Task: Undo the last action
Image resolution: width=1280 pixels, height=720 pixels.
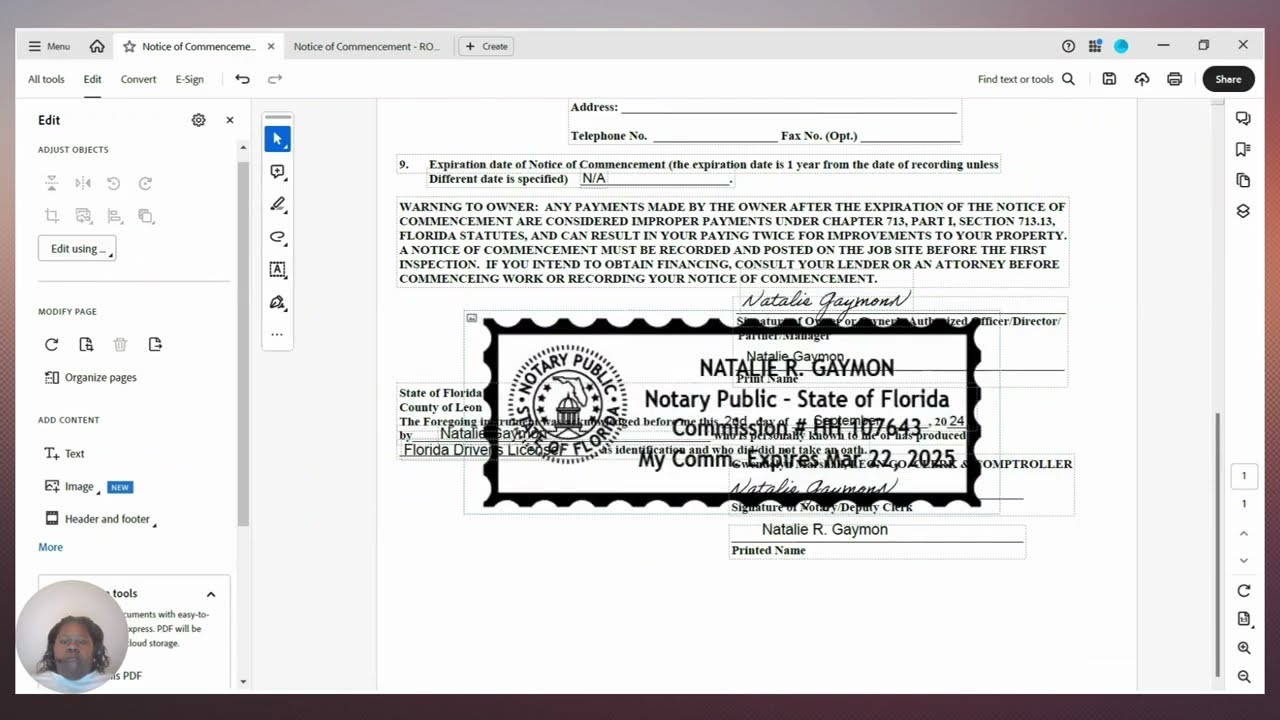Action: coord(242,79)
